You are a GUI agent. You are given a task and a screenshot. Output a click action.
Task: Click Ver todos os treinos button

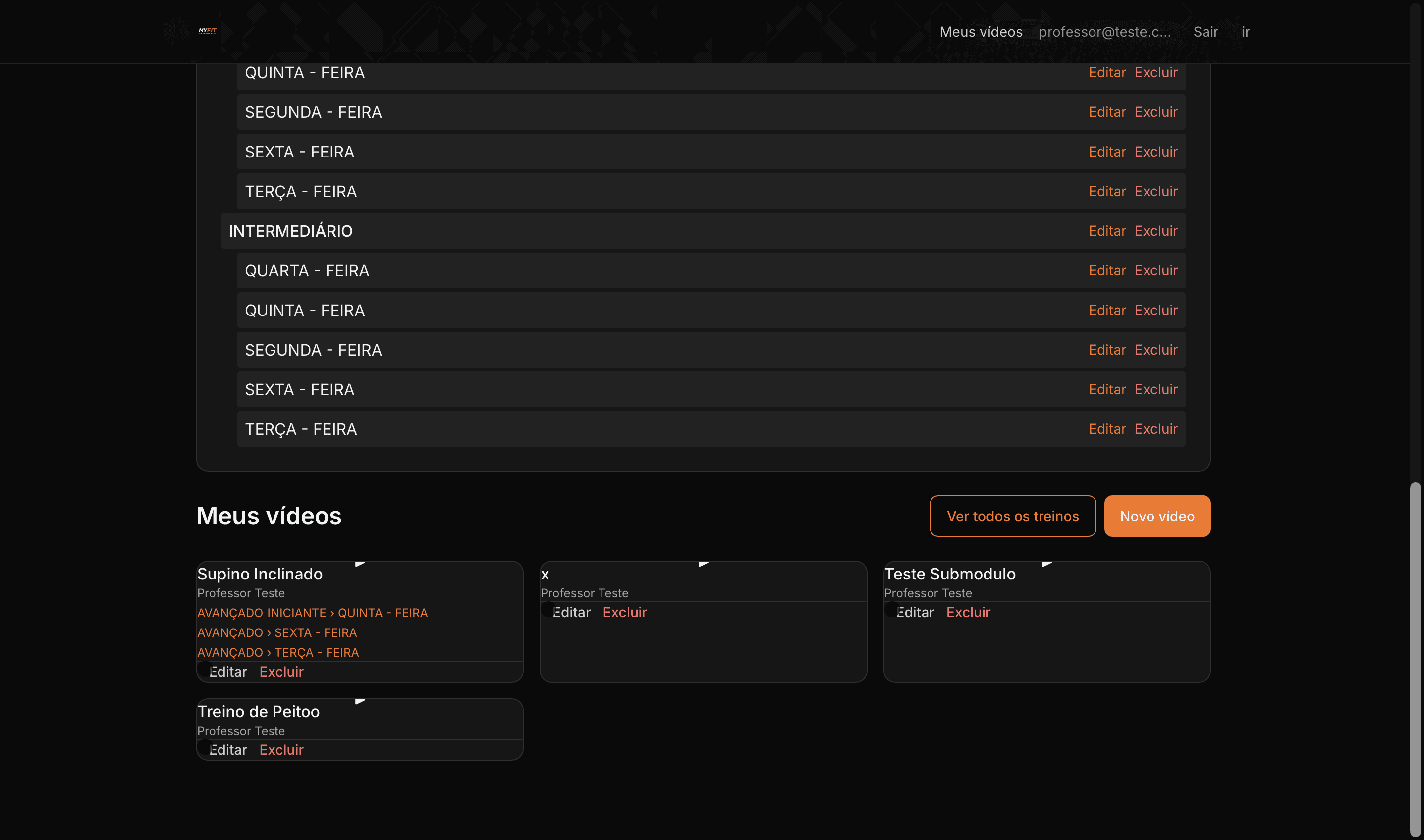[1012, 516]
